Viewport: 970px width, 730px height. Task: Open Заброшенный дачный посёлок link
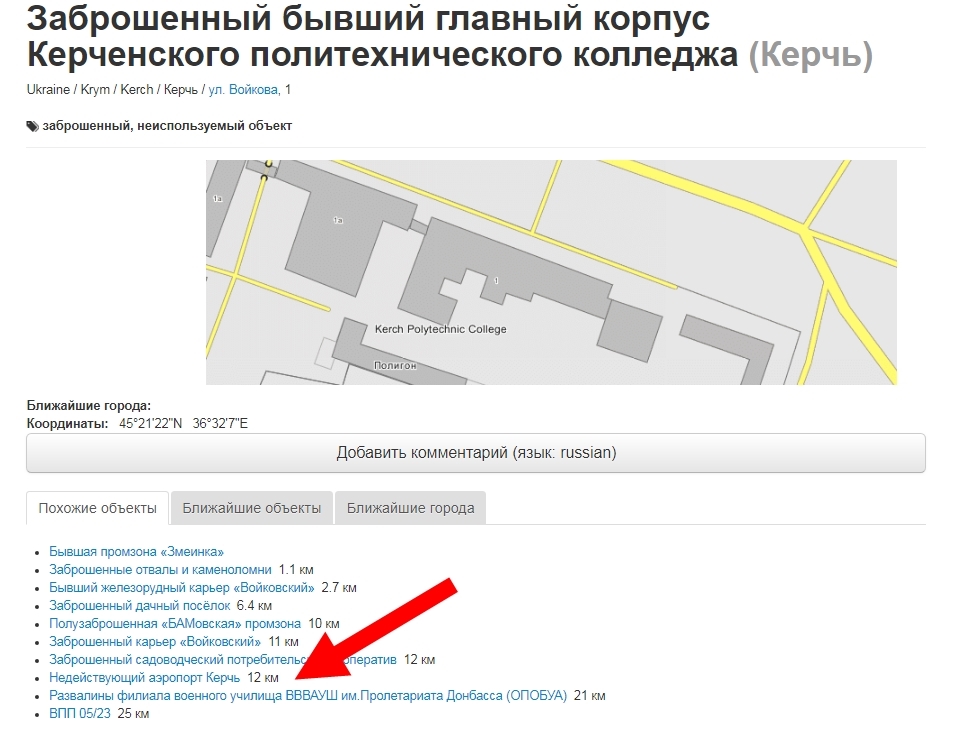point(140,606)
